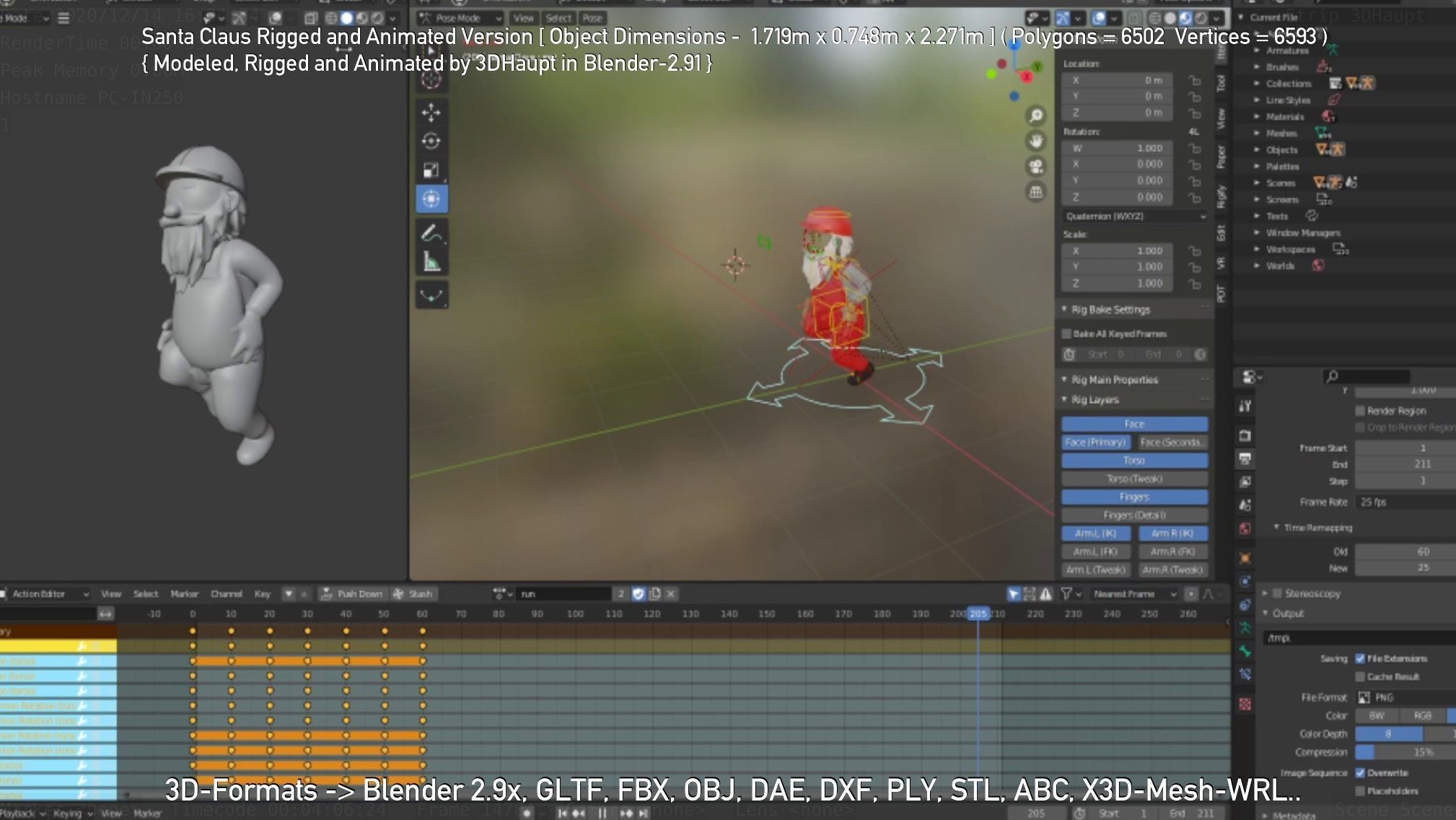Select the RGB color mode button
Image resolution: width=1456 pixels, height=820 pixels.
coord(1422,715)
